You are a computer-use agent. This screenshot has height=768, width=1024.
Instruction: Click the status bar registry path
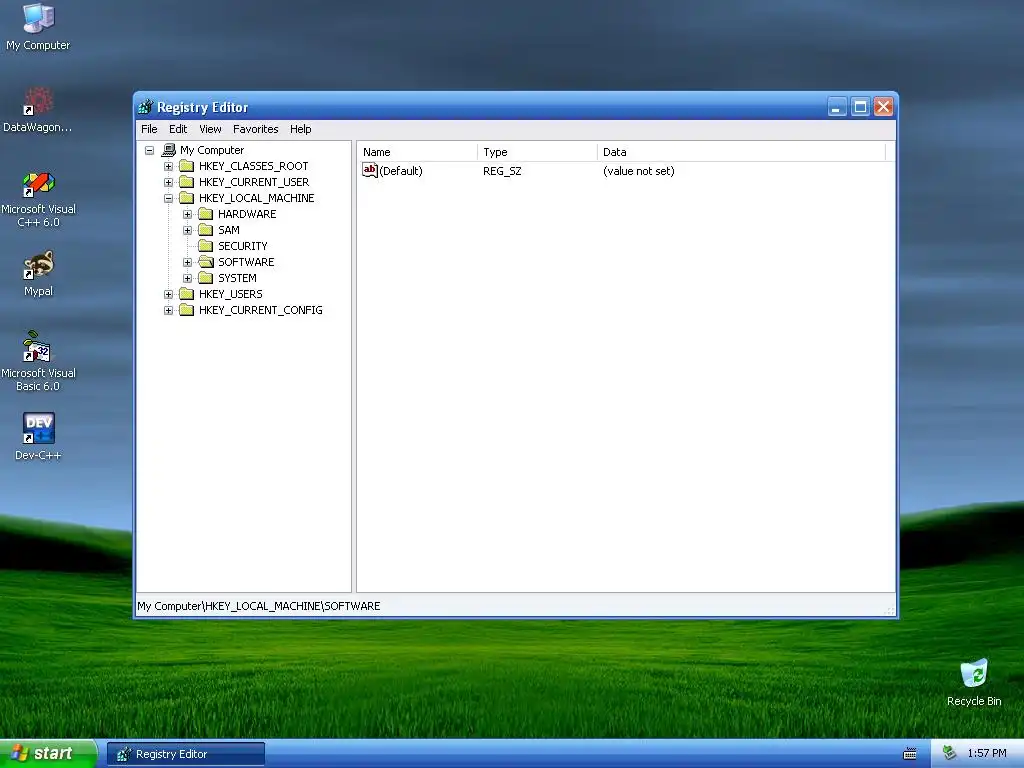[259, 606]
